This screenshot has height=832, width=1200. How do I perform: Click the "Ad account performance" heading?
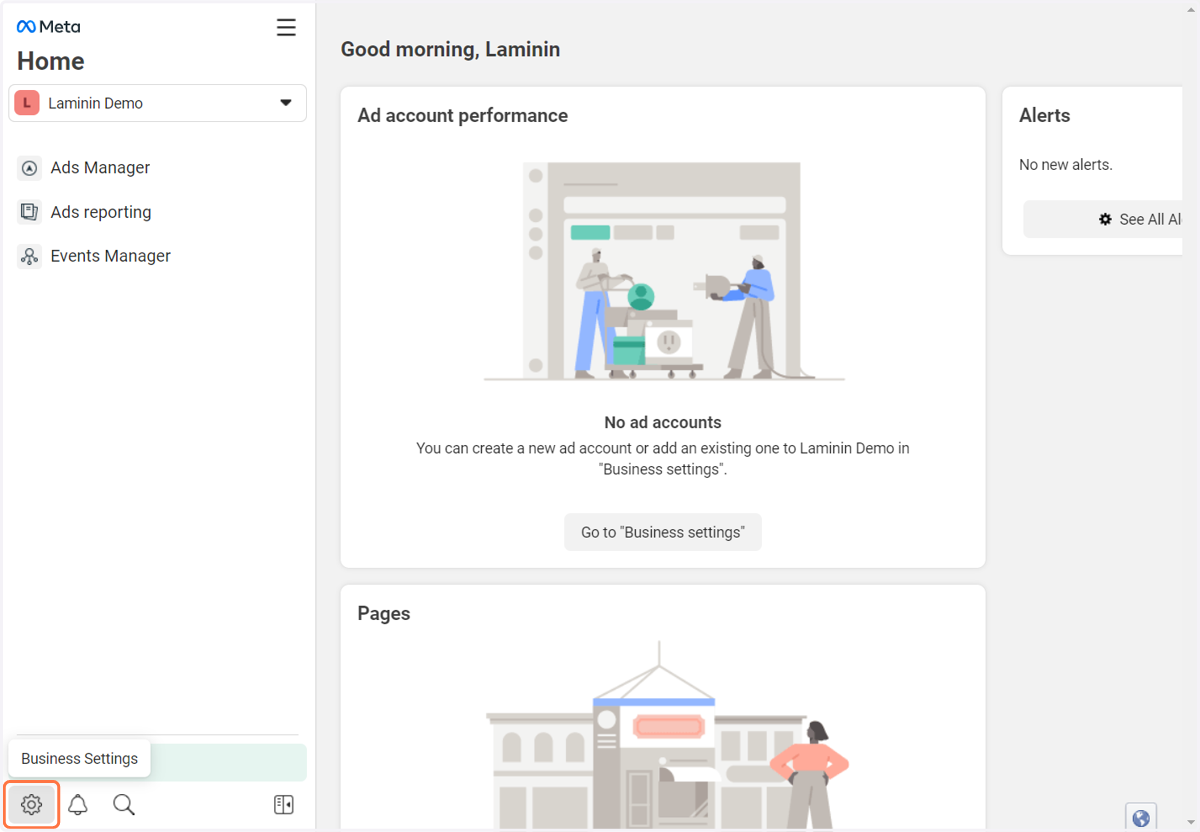tap(463, 115)
